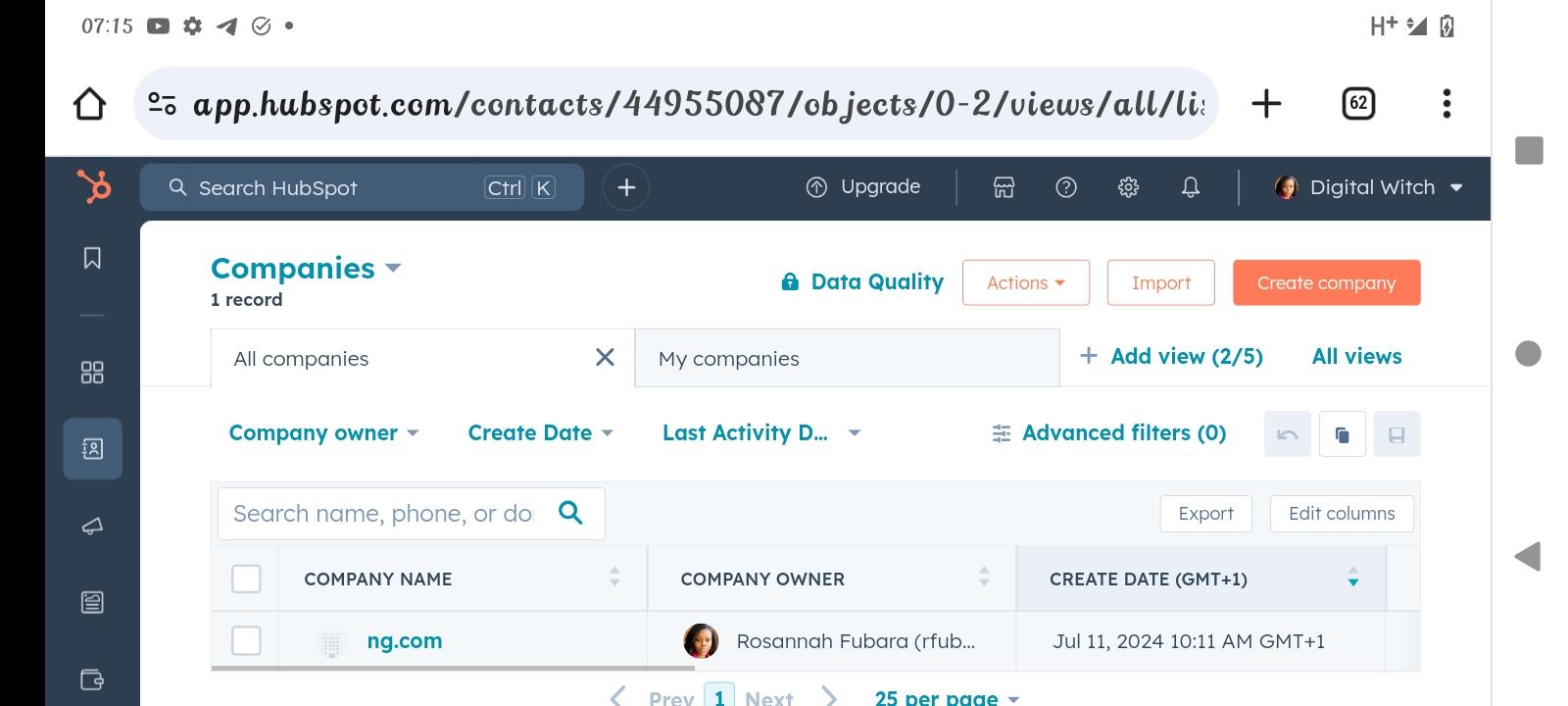Open HubSpot home via sprocket logo

click(x=94, y=186)
